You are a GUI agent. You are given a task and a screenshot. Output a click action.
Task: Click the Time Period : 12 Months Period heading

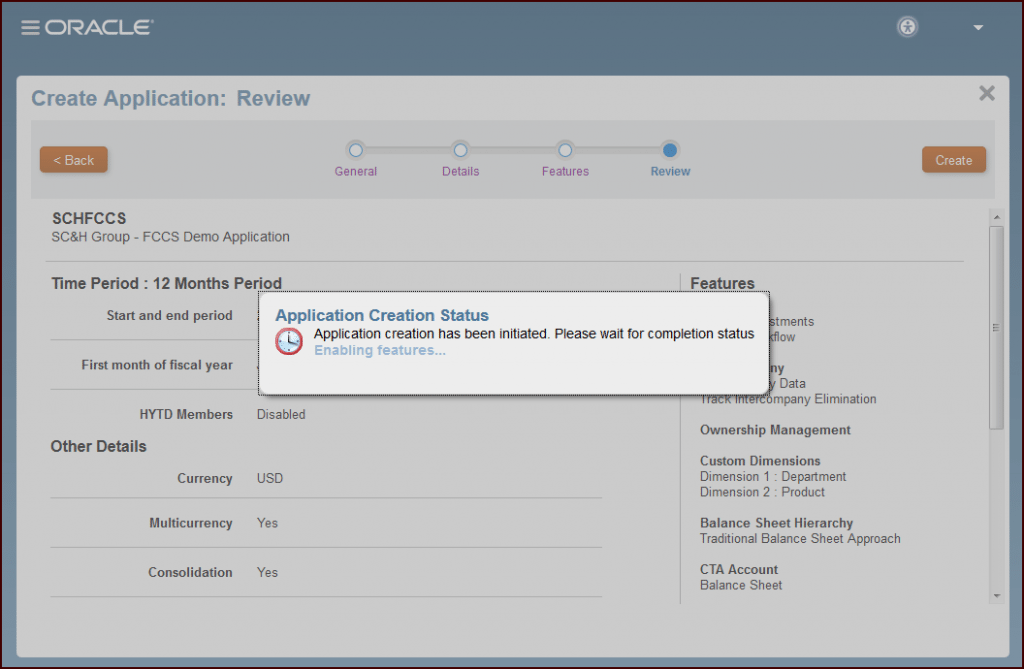(x=167, y=284)
